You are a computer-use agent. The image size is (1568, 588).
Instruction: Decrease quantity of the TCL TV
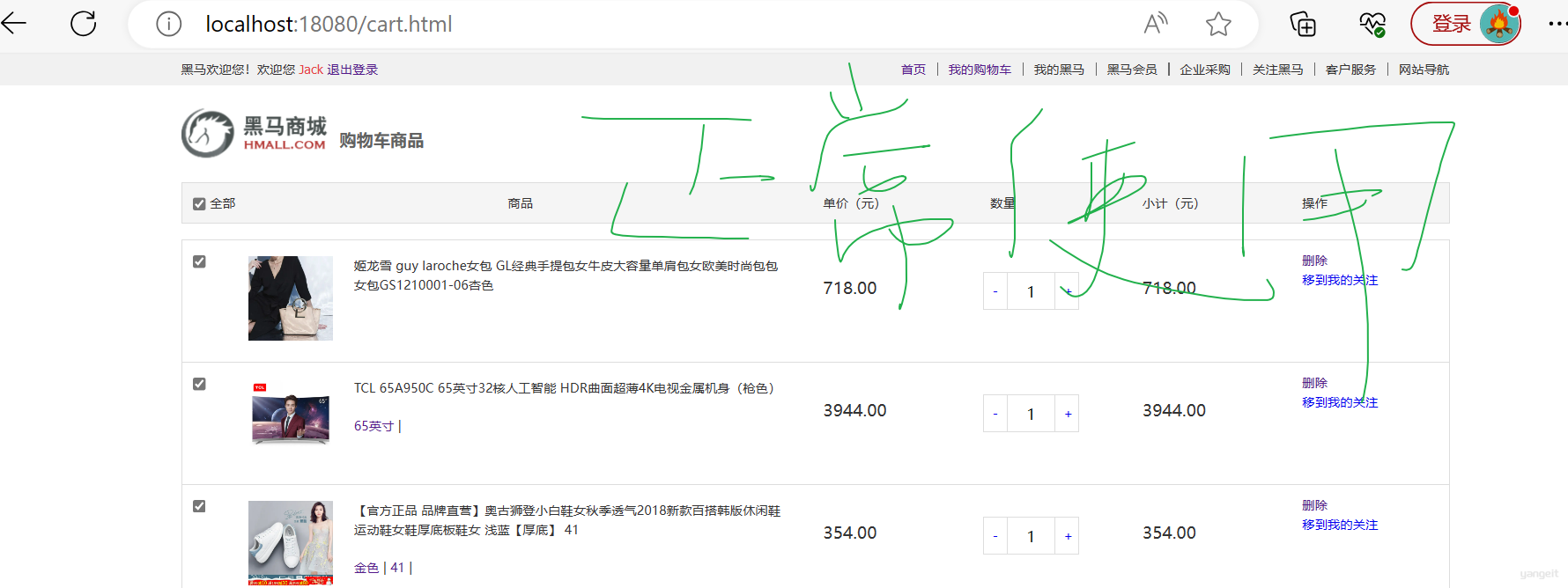coord(995,414)
